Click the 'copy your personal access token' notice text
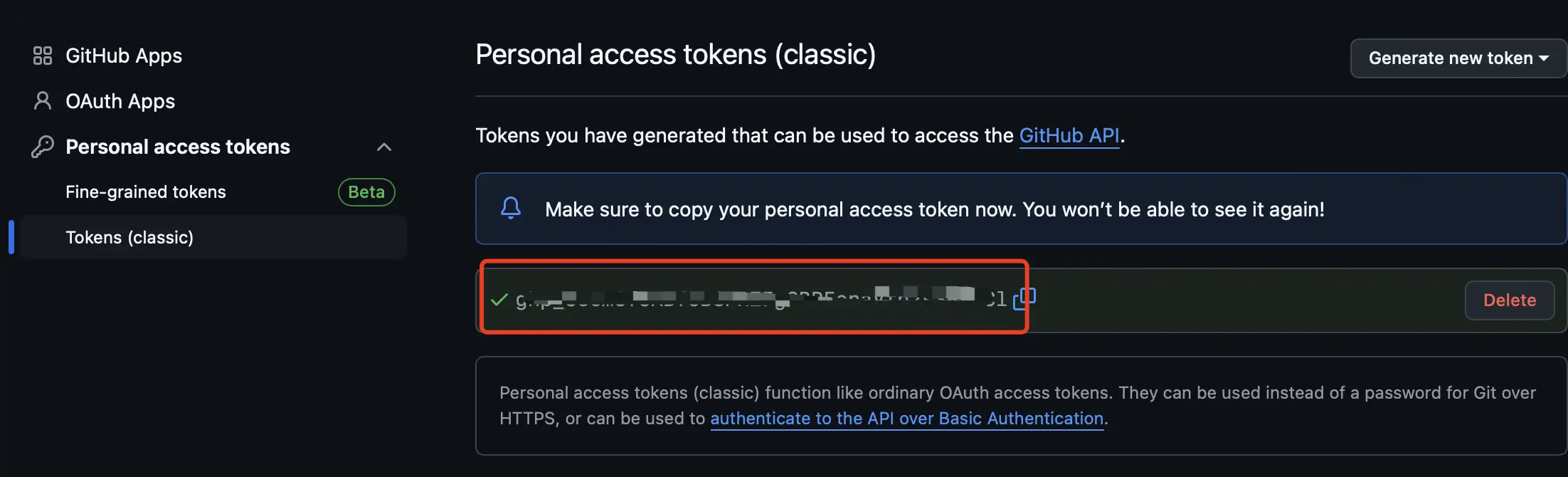Image resolution: width=1568 pixels, height=477 pixels. [x=934, y=209]
